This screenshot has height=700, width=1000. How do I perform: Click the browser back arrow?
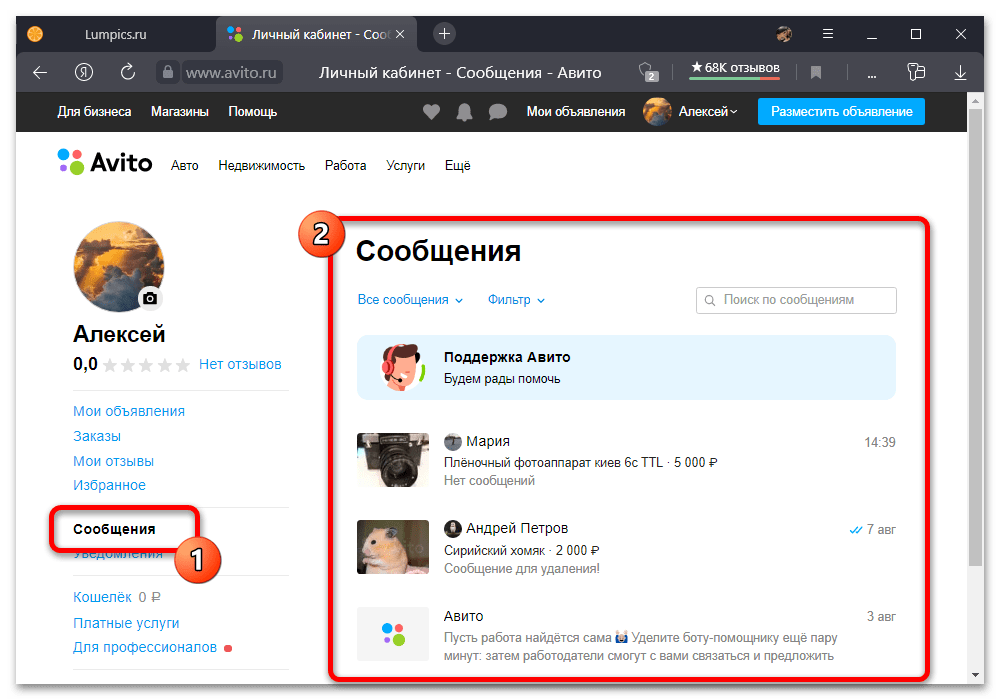coord(40,72)
